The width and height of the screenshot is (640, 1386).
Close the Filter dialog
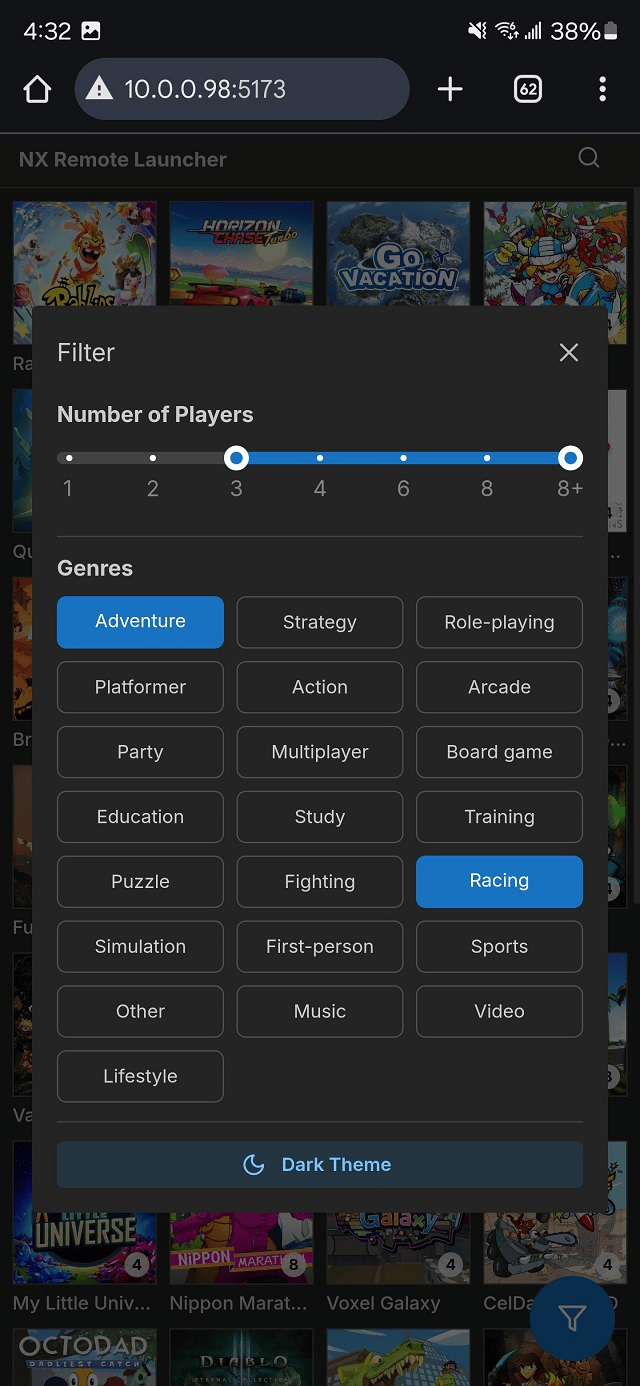click(x=568, y=352)
